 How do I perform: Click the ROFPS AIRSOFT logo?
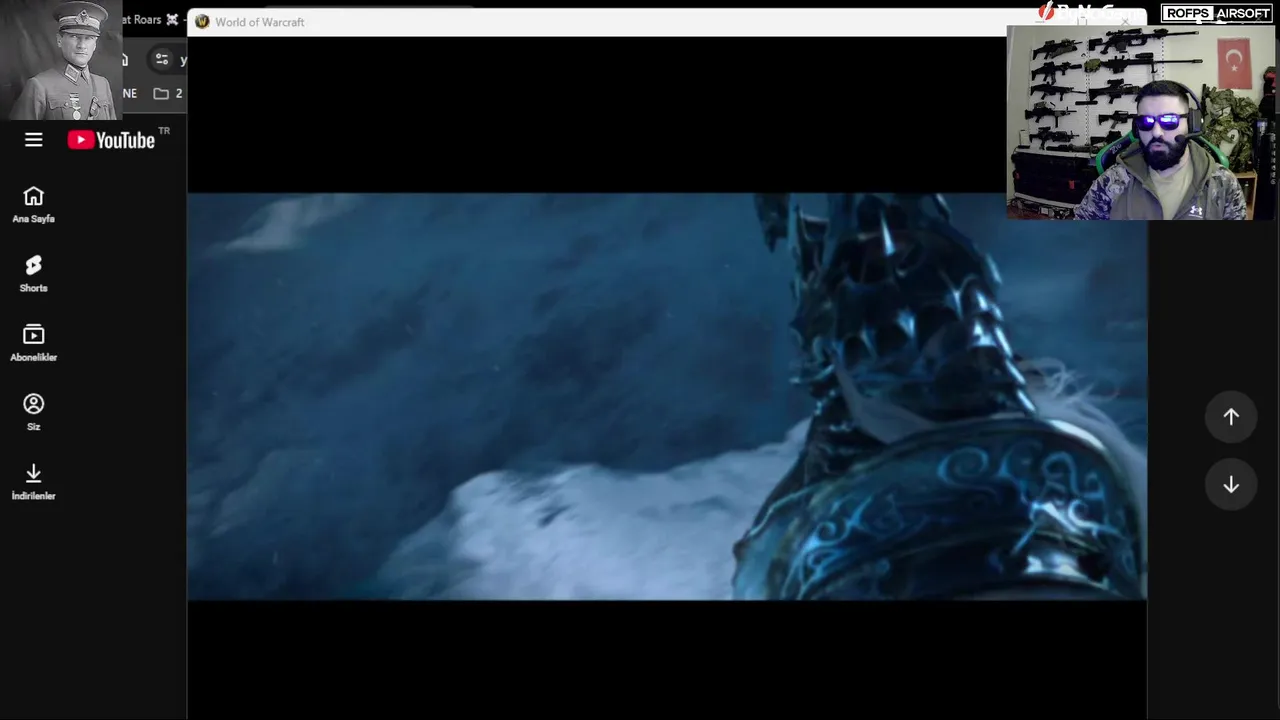pyautogui.click(x=1217, y=13)
